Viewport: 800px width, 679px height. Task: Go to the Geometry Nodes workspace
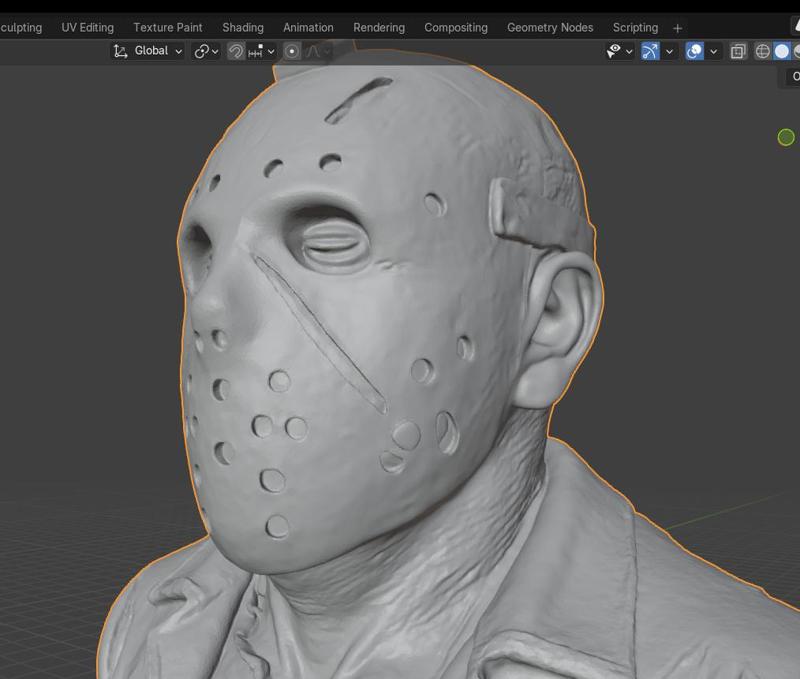pyautogui.click(x=550, y=28)
